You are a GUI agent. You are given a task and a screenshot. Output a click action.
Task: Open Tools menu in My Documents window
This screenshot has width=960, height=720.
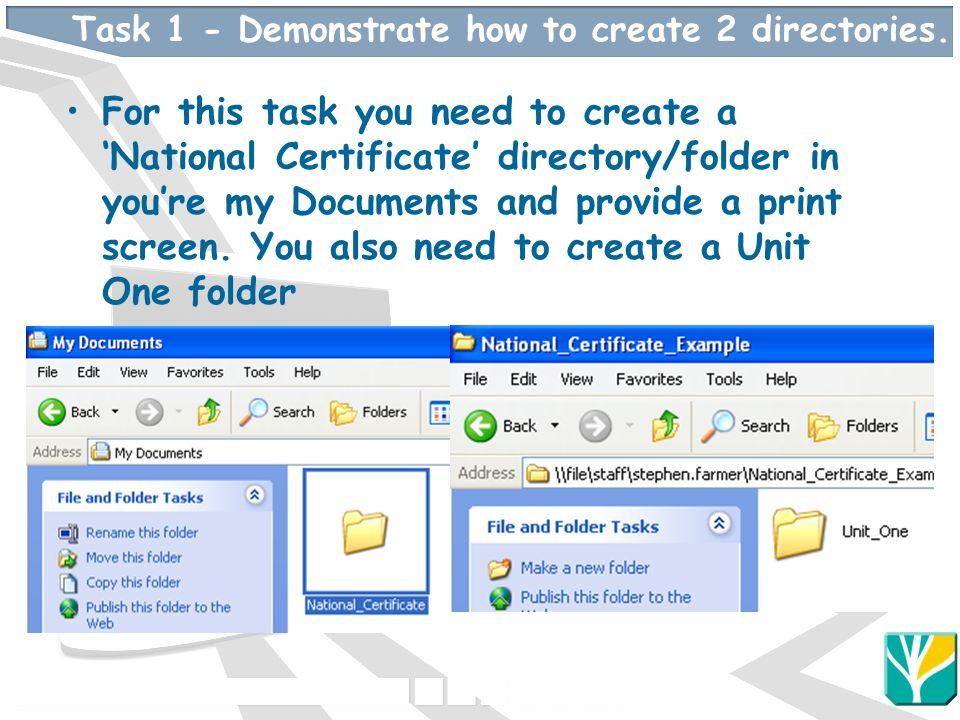pos(259,372)
